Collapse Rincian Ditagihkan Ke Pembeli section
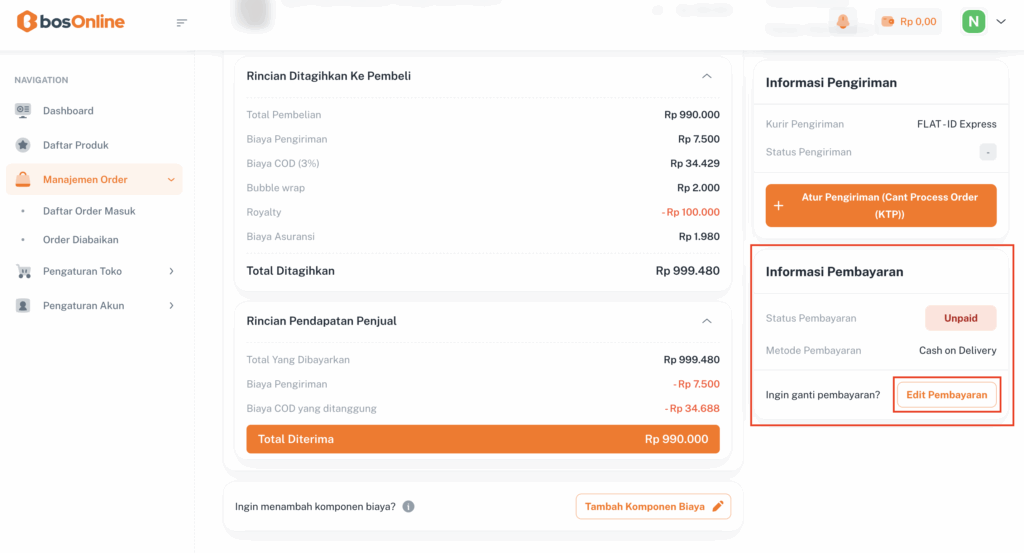This screenshot has width=1024, height=553. coord(707,76)
